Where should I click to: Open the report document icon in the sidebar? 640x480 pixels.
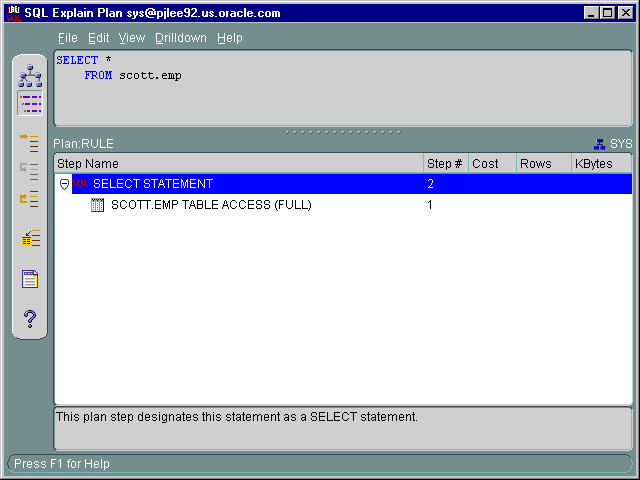tap(30, 279)
